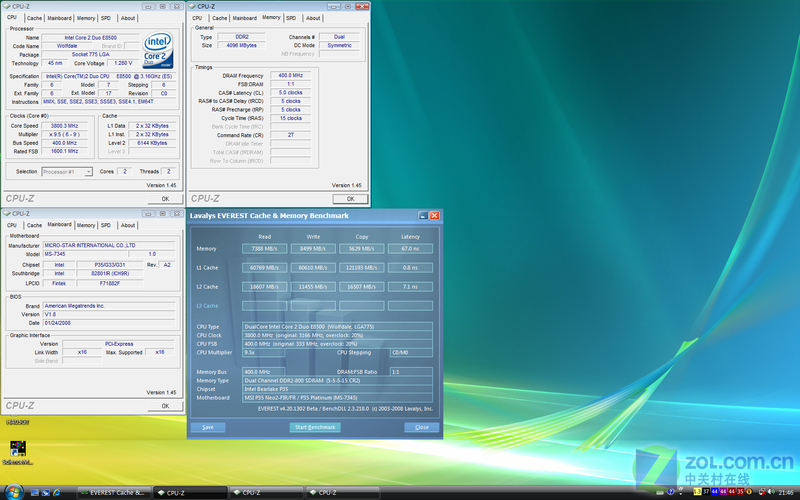Image resolution: width=800 pixels, height=500 pixels.
Task: Click the L3 Cache label in EVEREST
Action: click(x=207, y=306)
